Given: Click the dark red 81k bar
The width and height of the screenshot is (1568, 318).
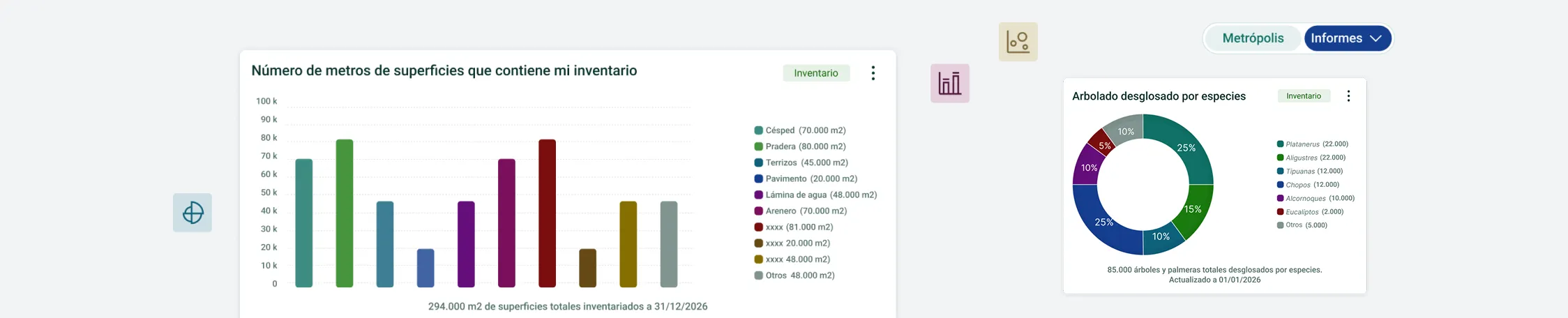Looking at the screenshot, I should pyautogui.click(x=548, y=213).
